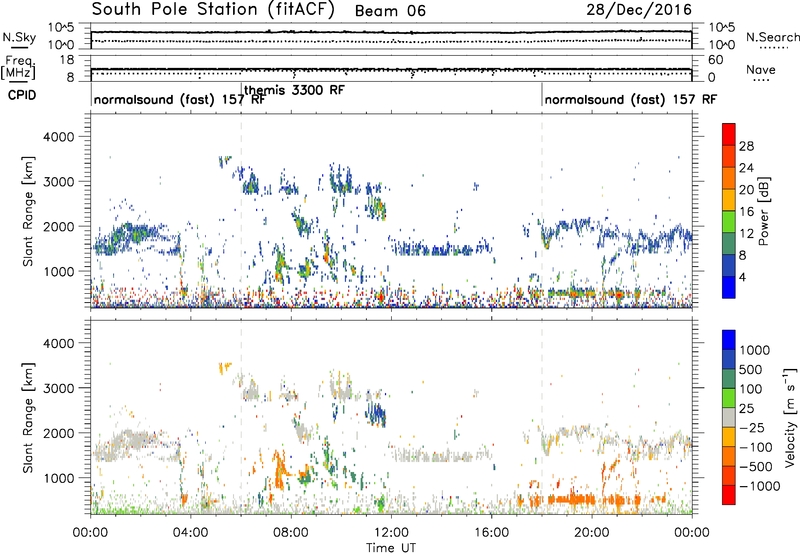Click the 'N.Search' legend label
The height and width of the screenshot is (554, 800).
pos(773,37)
